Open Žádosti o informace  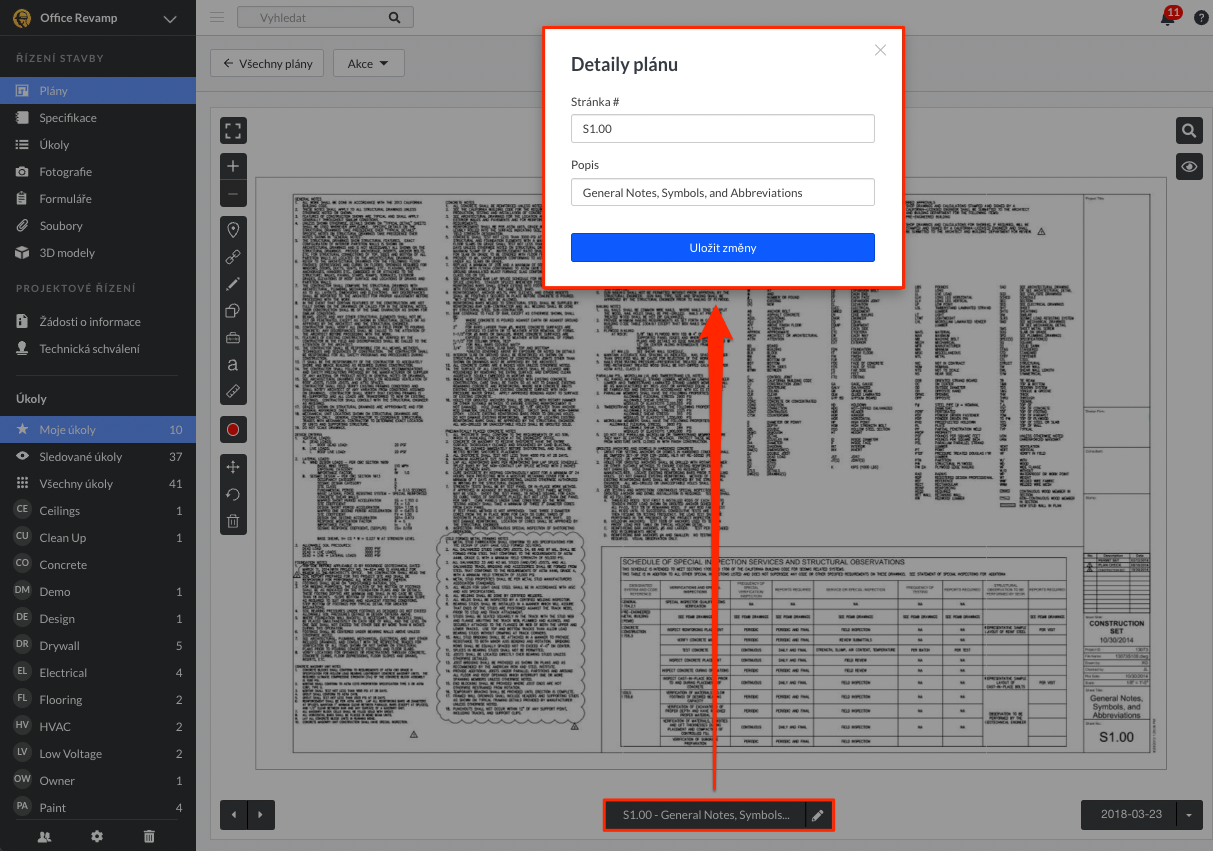click(x=98, y=321)
